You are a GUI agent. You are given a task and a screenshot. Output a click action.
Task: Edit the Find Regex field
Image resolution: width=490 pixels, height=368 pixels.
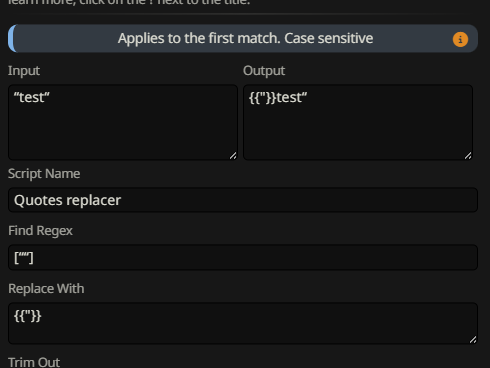tap(243, 257)
